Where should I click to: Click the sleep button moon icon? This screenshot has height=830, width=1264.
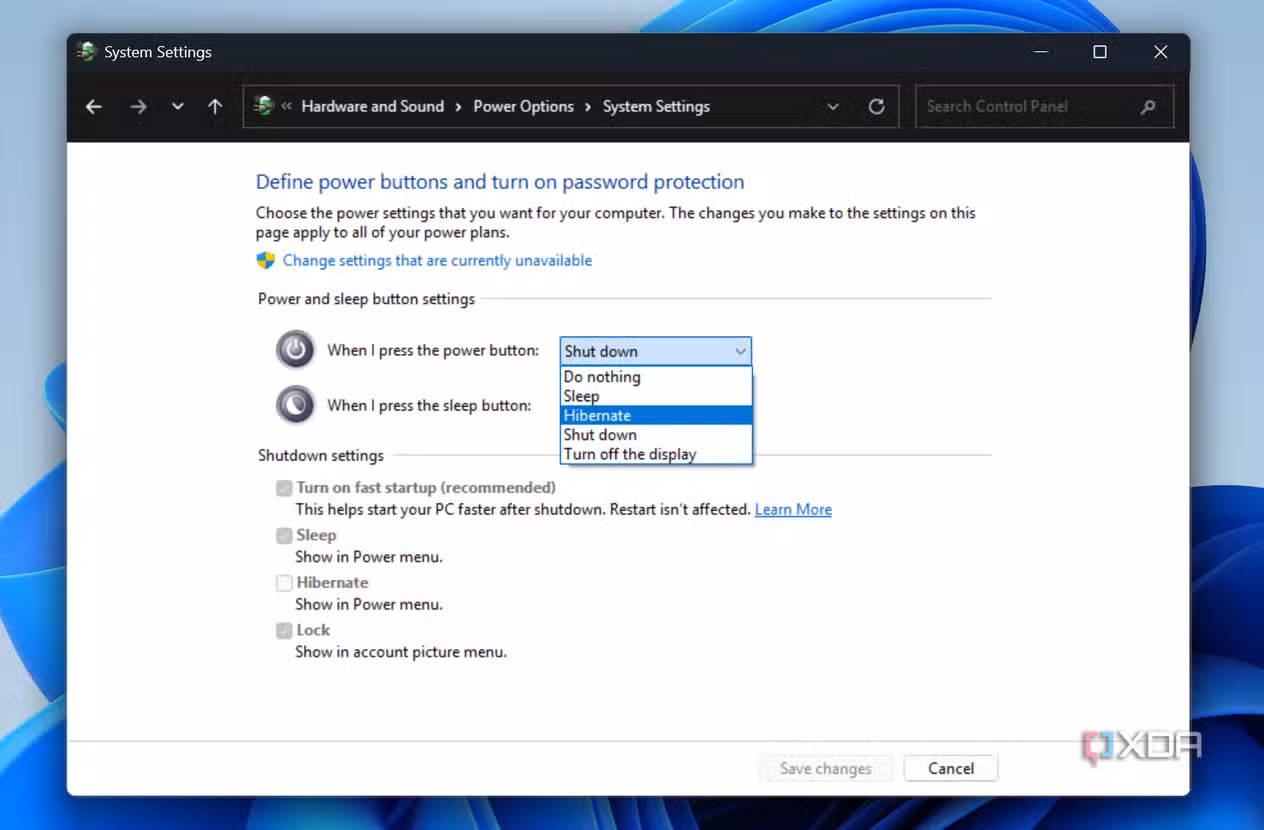click(x=295, y=405)
